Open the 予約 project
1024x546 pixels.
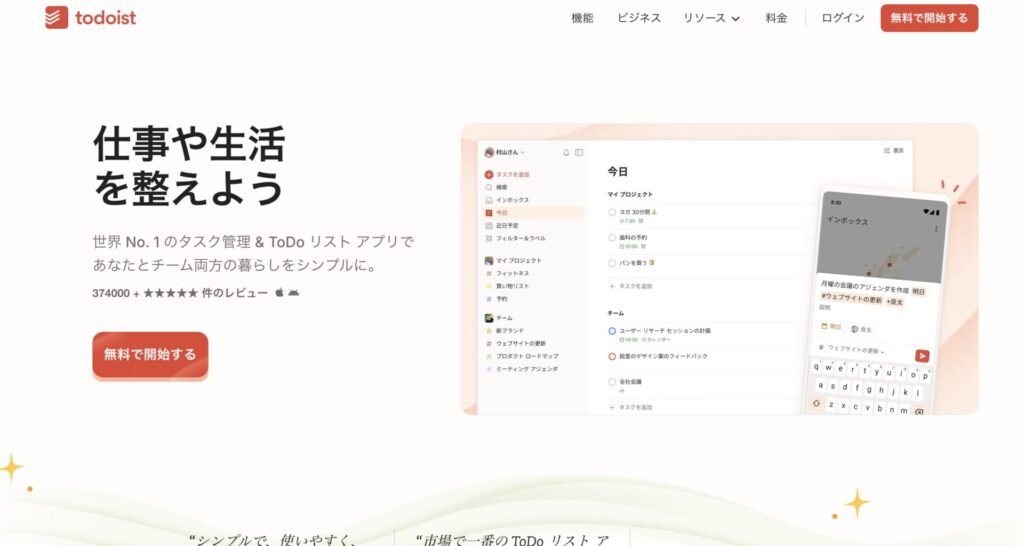(496, 298)
